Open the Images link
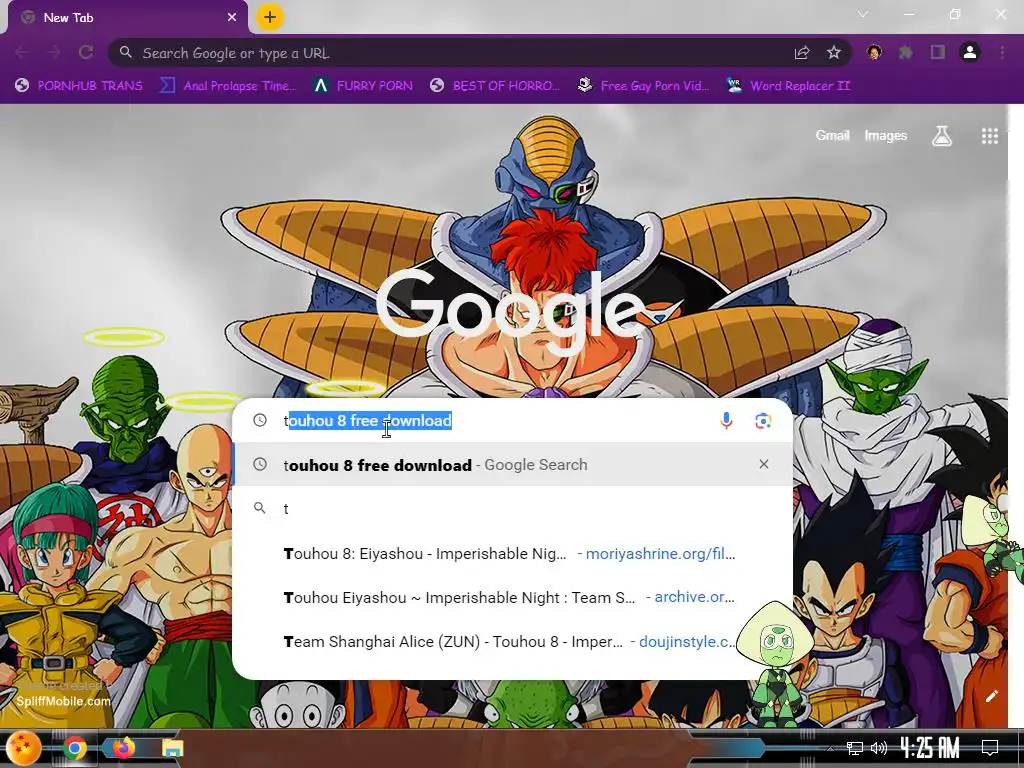The image size is (1024, 768). (886, 135)
